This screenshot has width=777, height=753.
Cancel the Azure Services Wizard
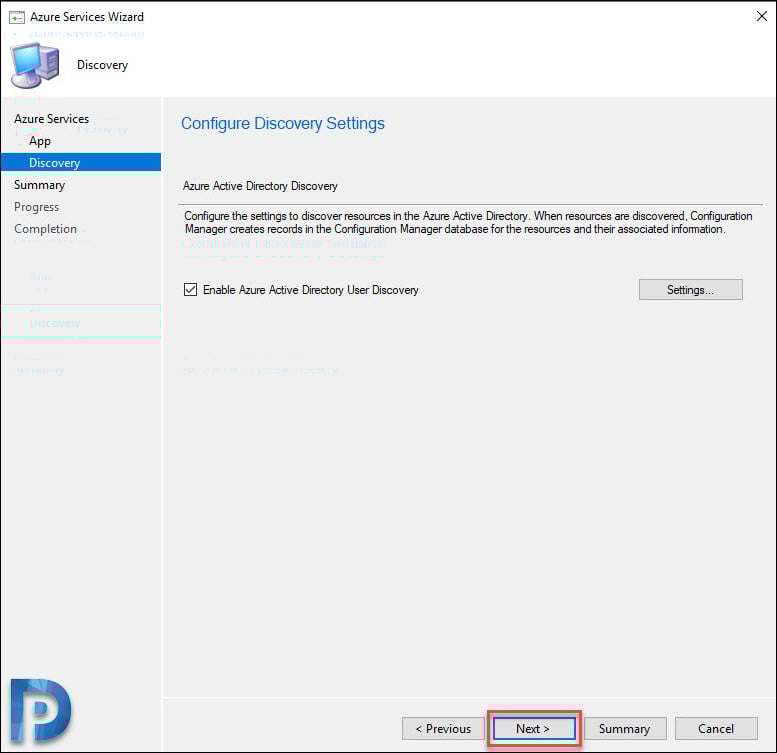click(x=716, y=729)
